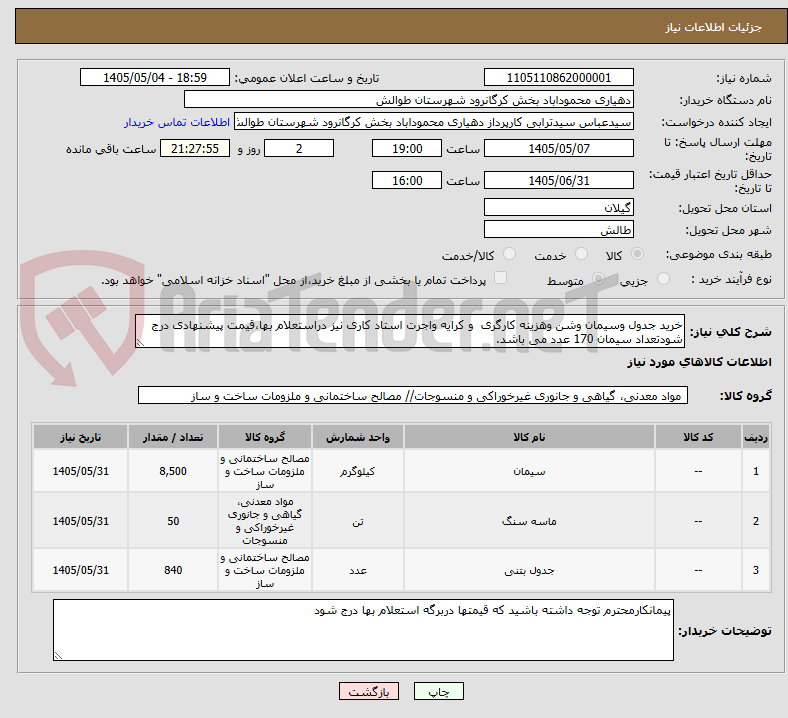
Task: Select the جزیی purchase type radio
Action: (663, 278)
